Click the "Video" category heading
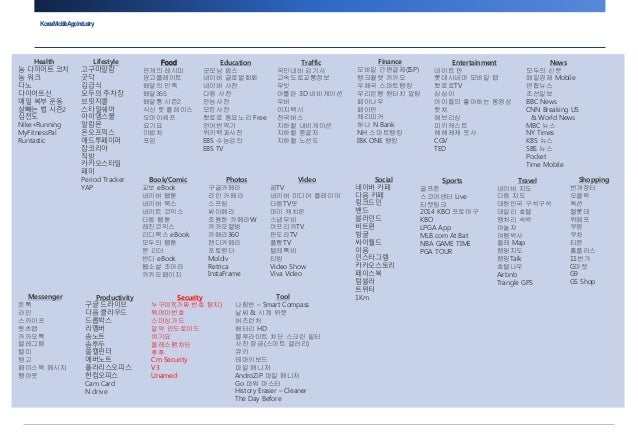Image resolution: width=638 pixels, height=442 pixels. point(307,179)
